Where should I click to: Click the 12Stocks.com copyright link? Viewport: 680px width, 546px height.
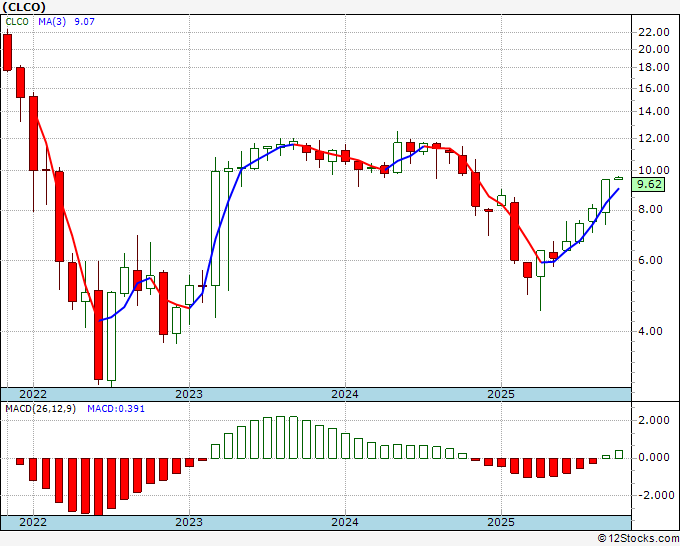pos(638,539)
